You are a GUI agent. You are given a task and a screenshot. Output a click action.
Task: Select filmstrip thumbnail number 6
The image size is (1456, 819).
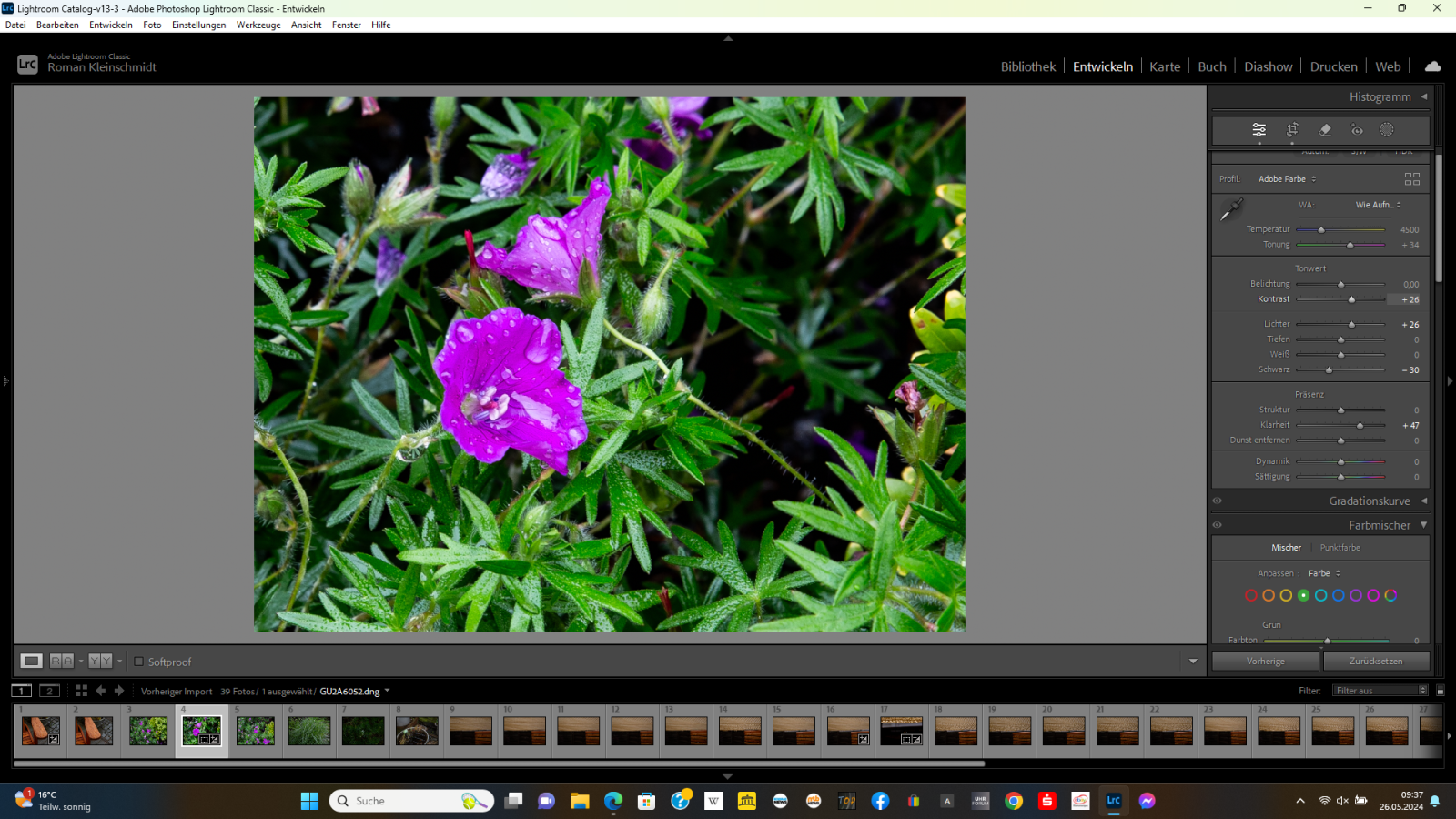click(x=309, y=731)
